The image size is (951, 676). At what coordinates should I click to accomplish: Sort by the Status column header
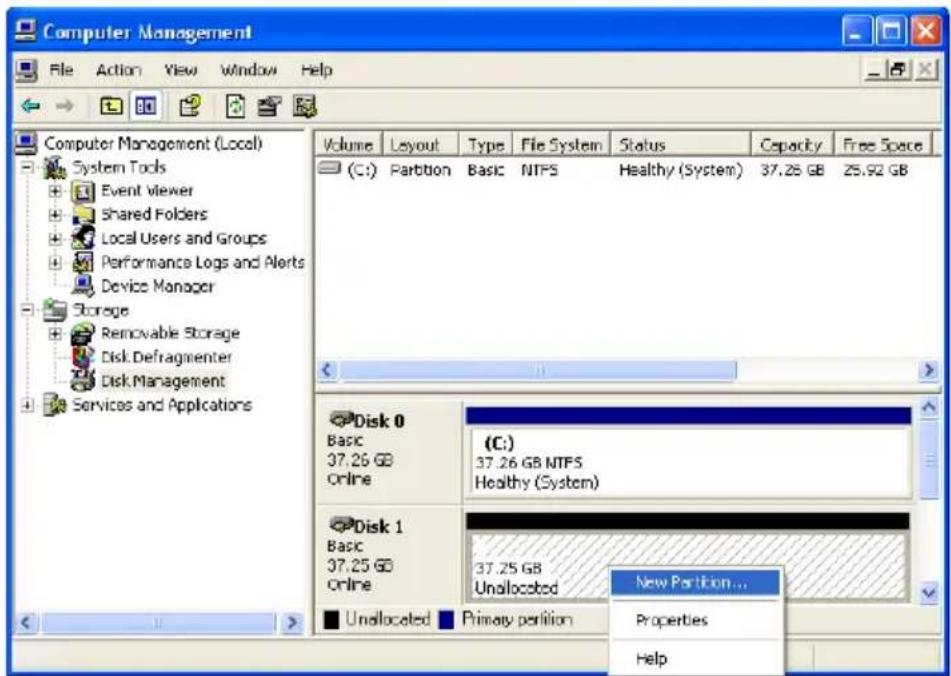[680, 145]
